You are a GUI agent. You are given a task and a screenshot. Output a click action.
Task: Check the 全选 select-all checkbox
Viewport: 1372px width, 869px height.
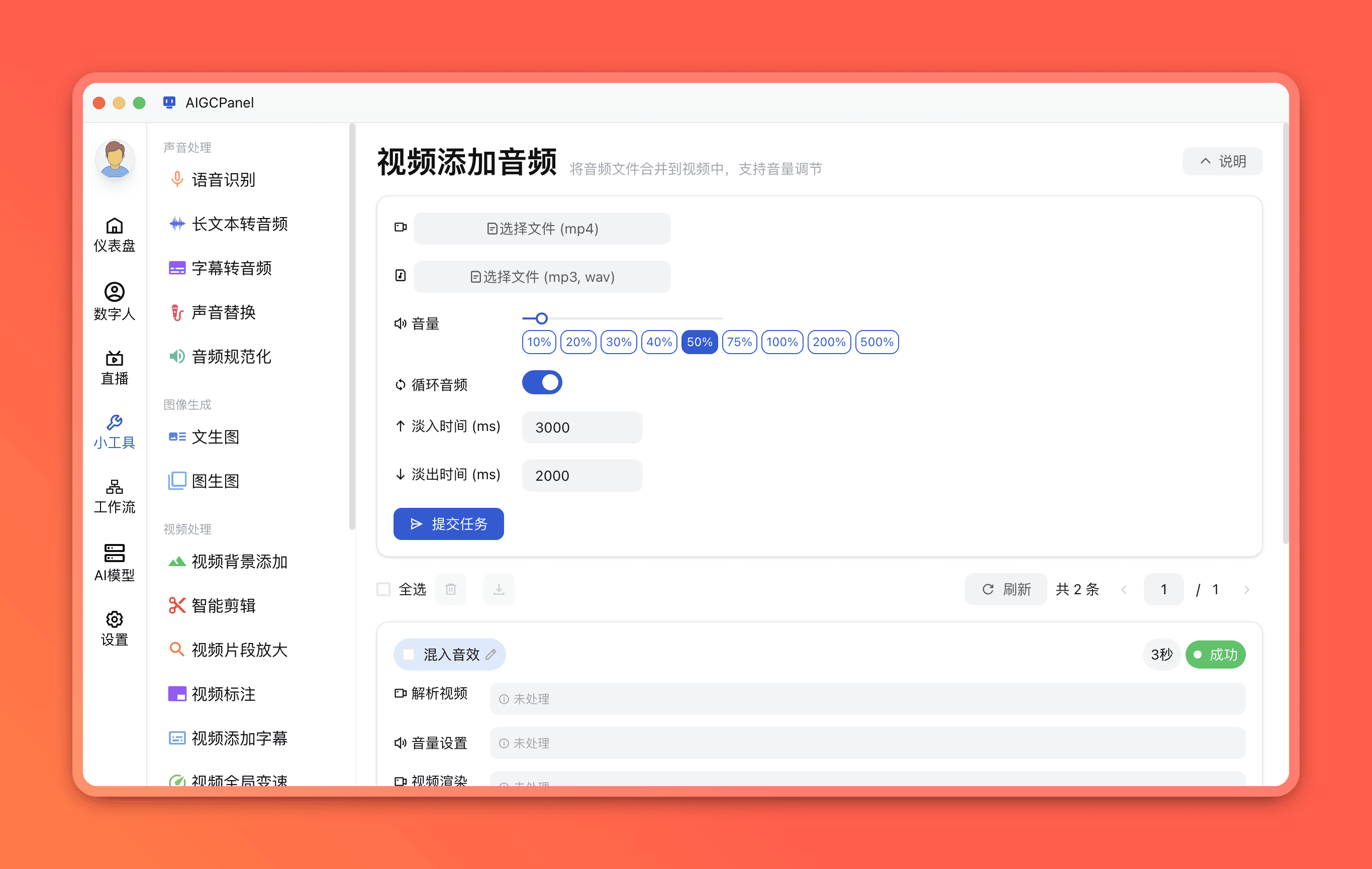[x=383, y=589]
